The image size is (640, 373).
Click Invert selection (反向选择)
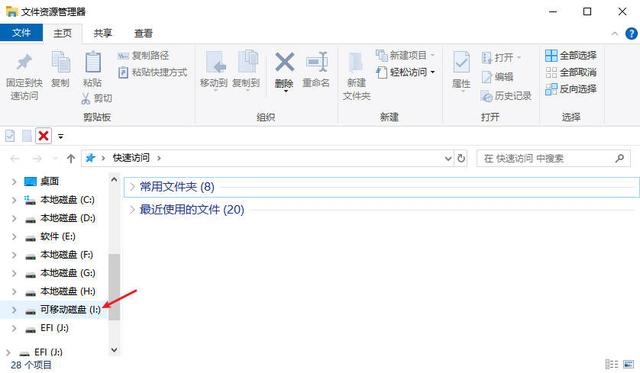click(x=571, y=89)
